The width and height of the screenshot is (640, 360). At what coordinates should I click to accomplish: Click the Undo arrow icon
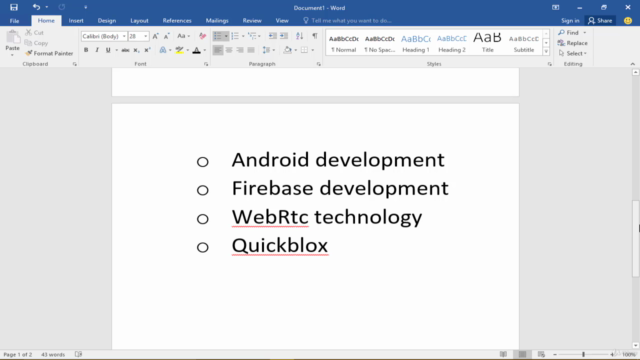[36, 7]
